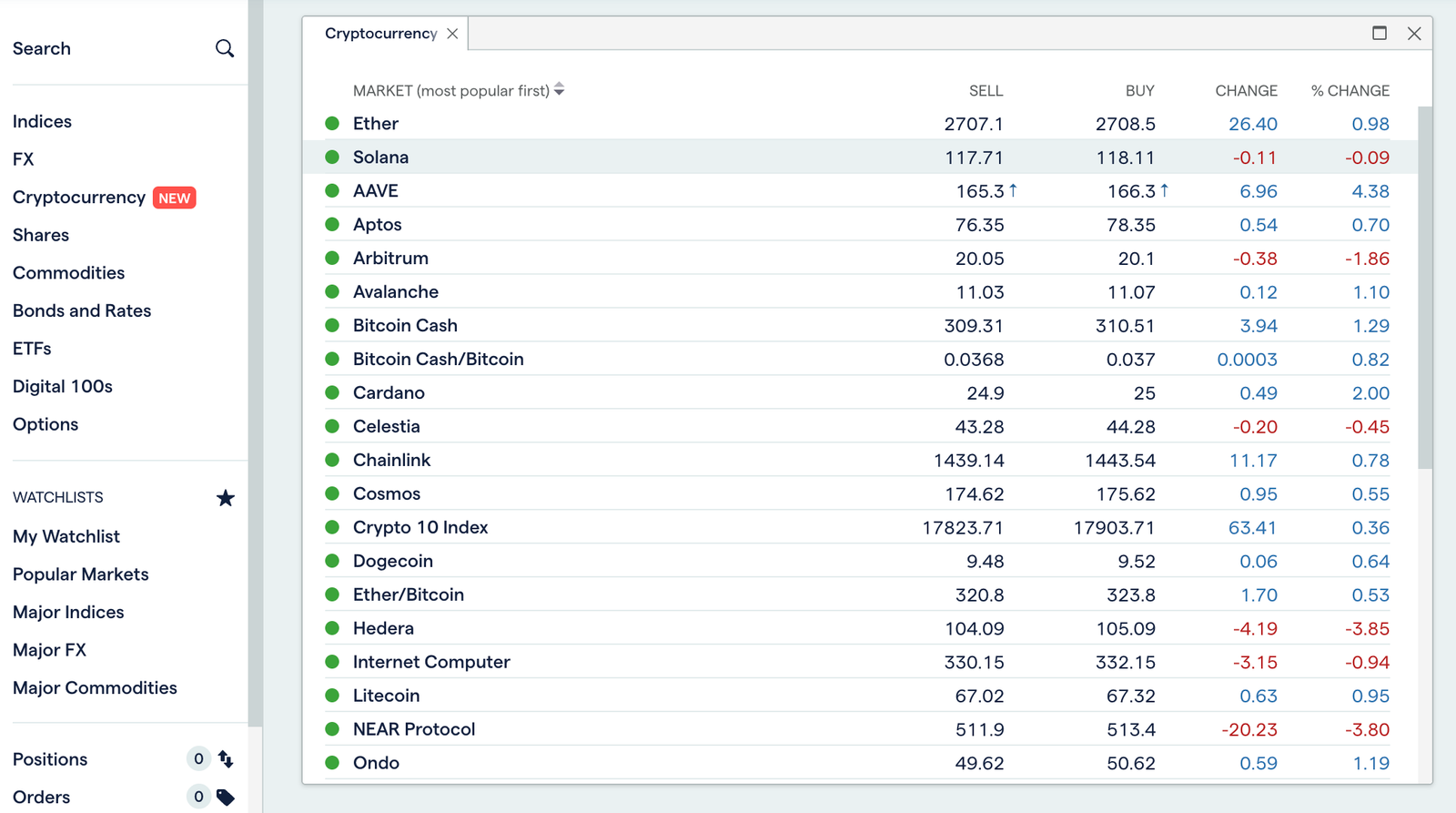The image size is (1456, 813).
Task: Open the Commodities category
Action: (68, 273)
